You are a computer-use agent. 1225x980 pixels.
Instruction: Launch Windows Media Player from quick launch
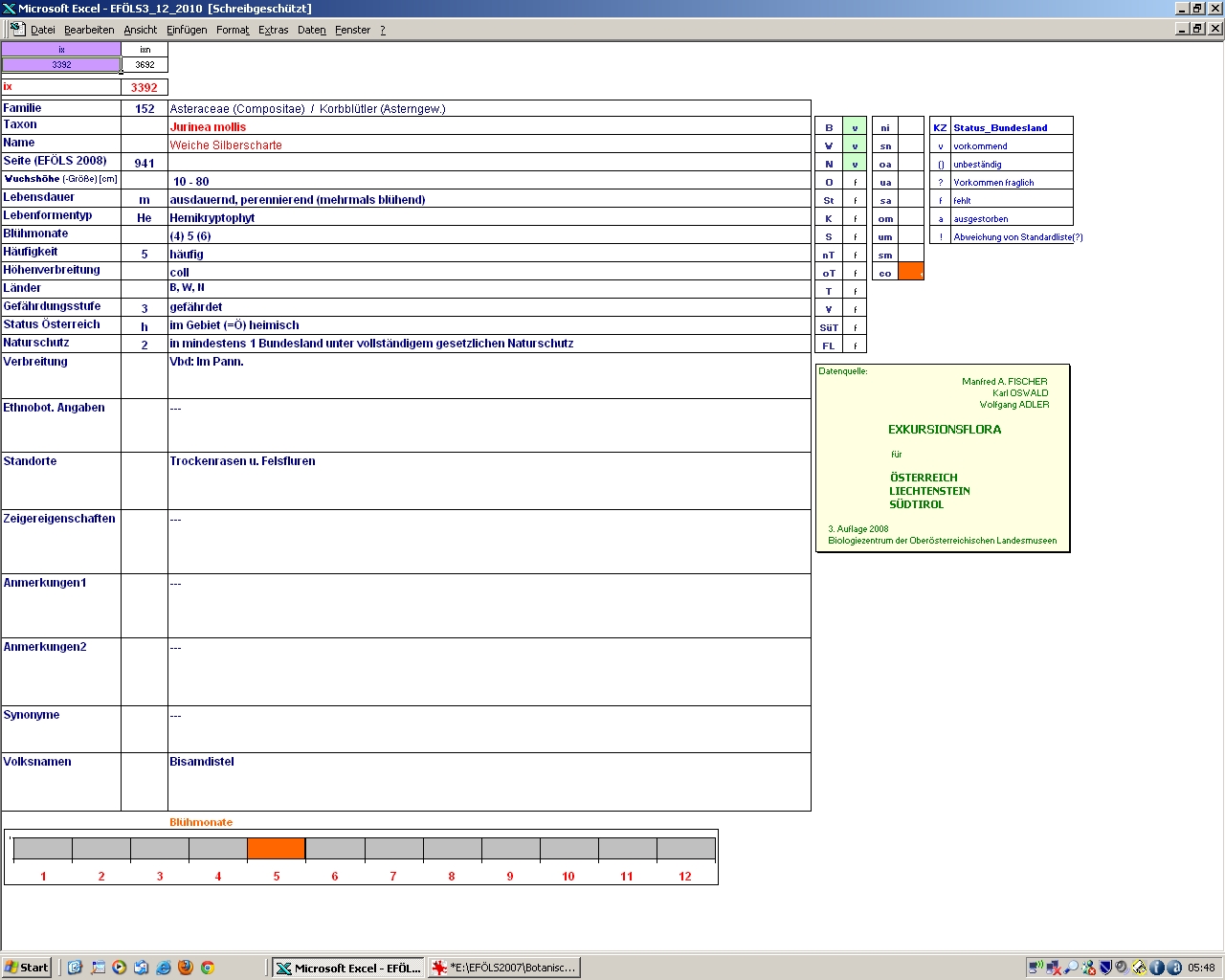pyautogui.click(x=119, y=968)
